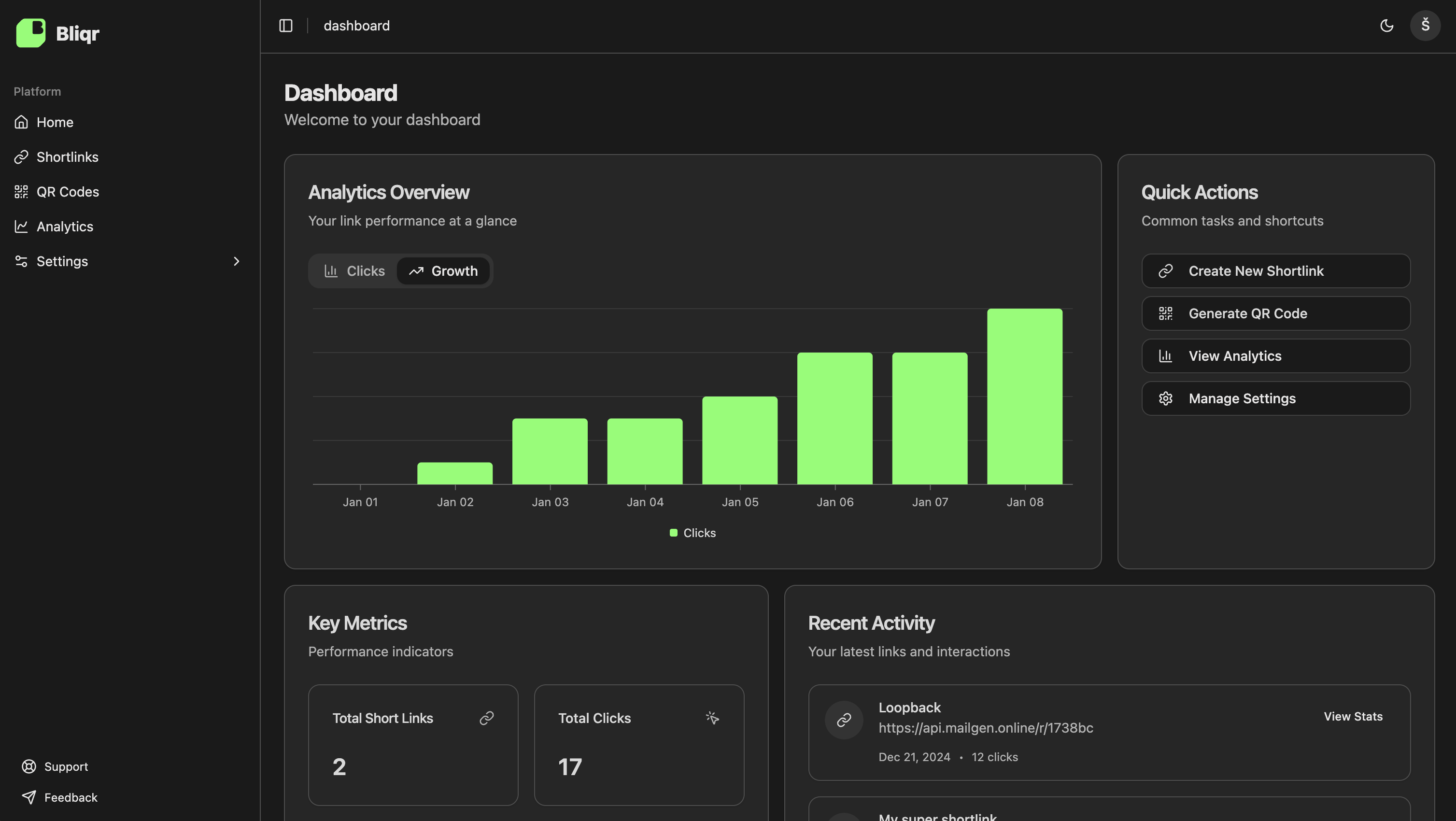Image resolution: width=1456 pixels, height=821 pixels.
Task: Click the bar-chart icon on Clicks tab
Action: [x=331, y=271]
